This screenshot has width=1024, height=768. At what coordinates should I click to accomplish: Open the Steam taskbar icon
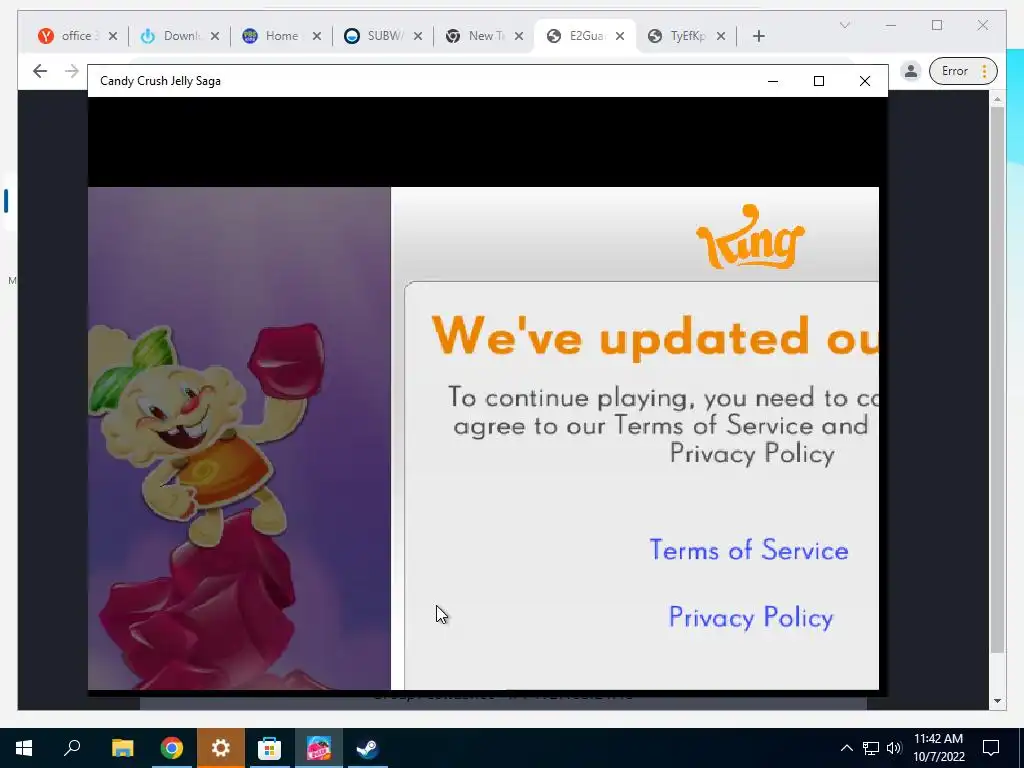click(368, 748)
